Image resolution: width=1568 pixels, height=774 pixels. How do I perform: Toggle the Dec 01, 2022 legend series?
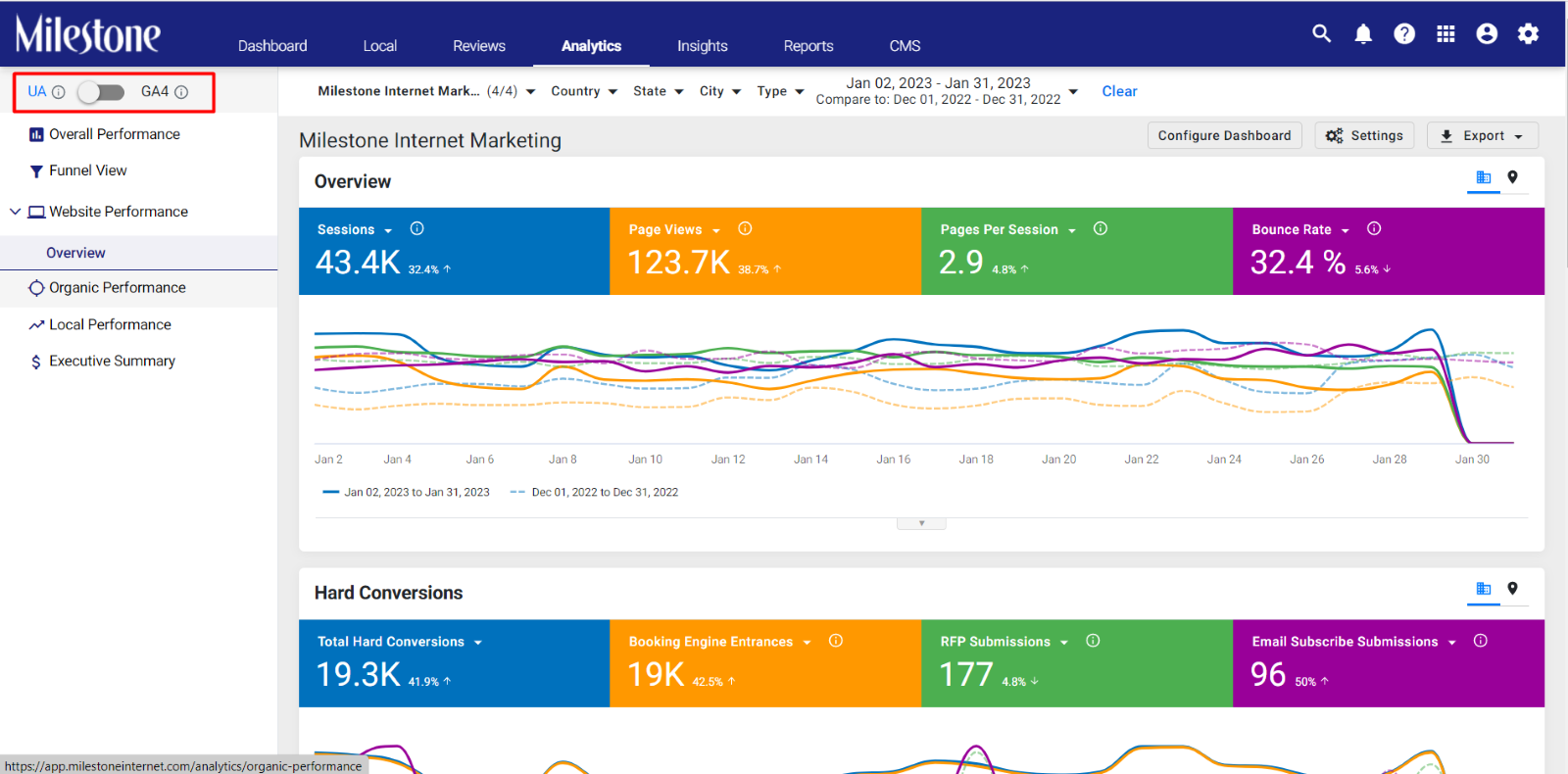pyautogui.click(x=594, y=492)
